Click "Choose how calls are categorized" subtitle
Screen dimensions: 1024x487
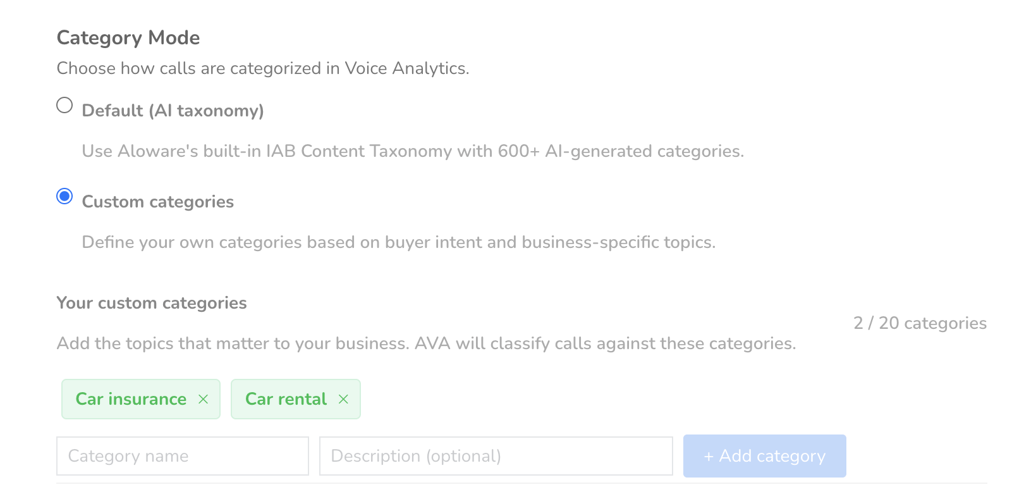coord(262,69)
